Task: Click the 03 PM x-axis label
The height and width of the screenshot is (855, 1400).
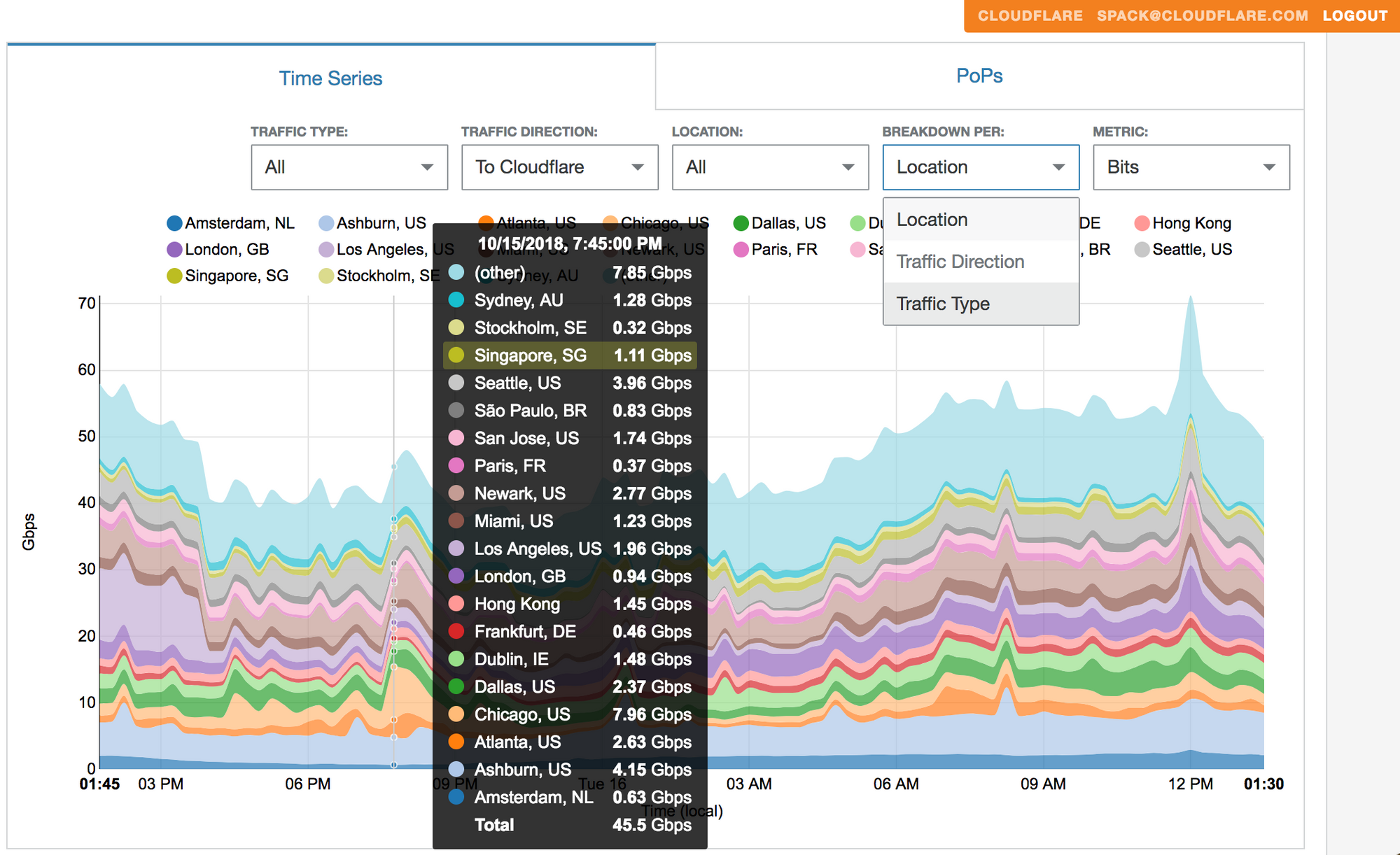Action: tap(161, 784)
